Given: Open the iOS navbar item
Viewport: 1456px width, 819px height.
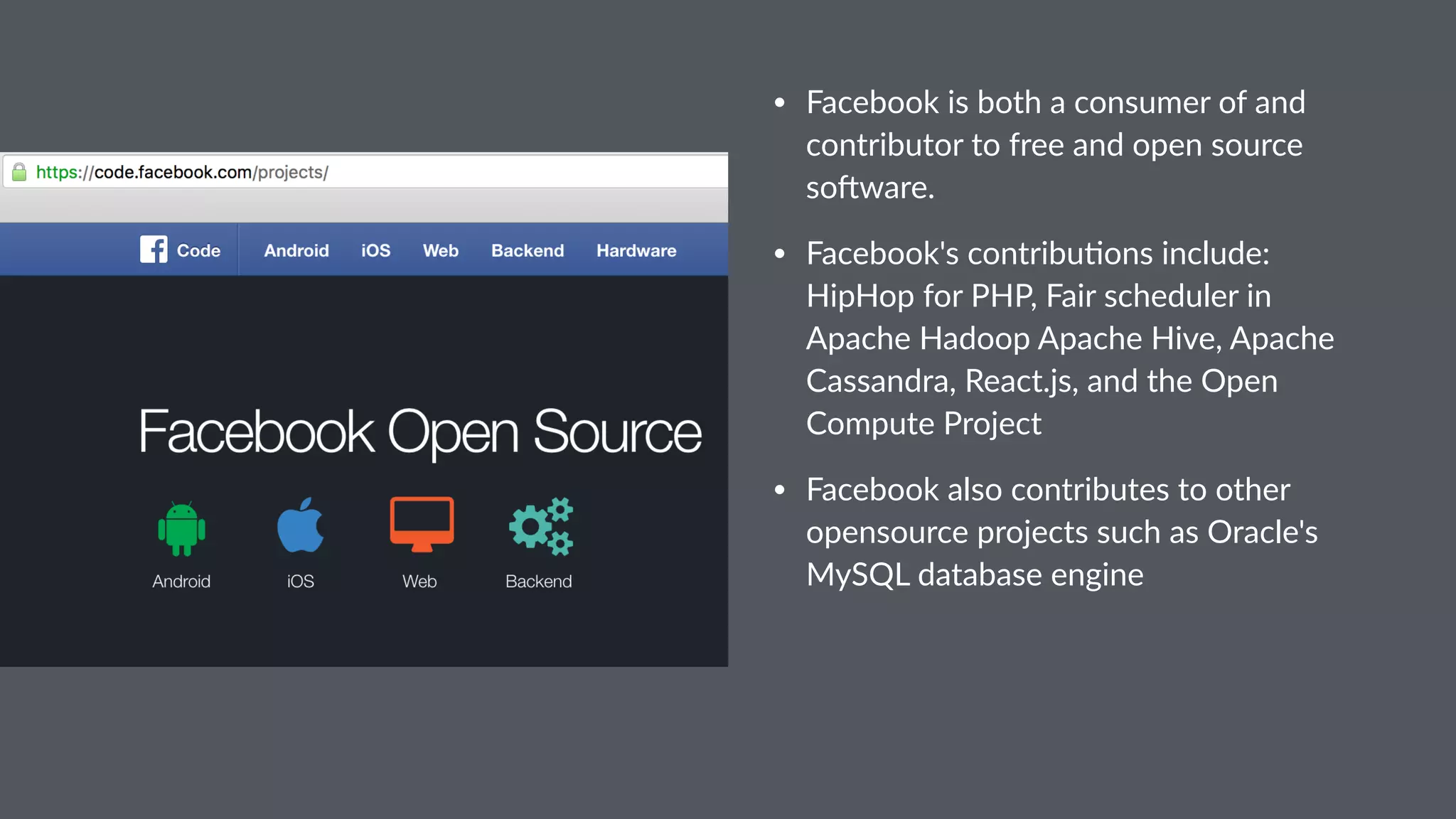Looking at the screenshot, I should click(375, 250).
